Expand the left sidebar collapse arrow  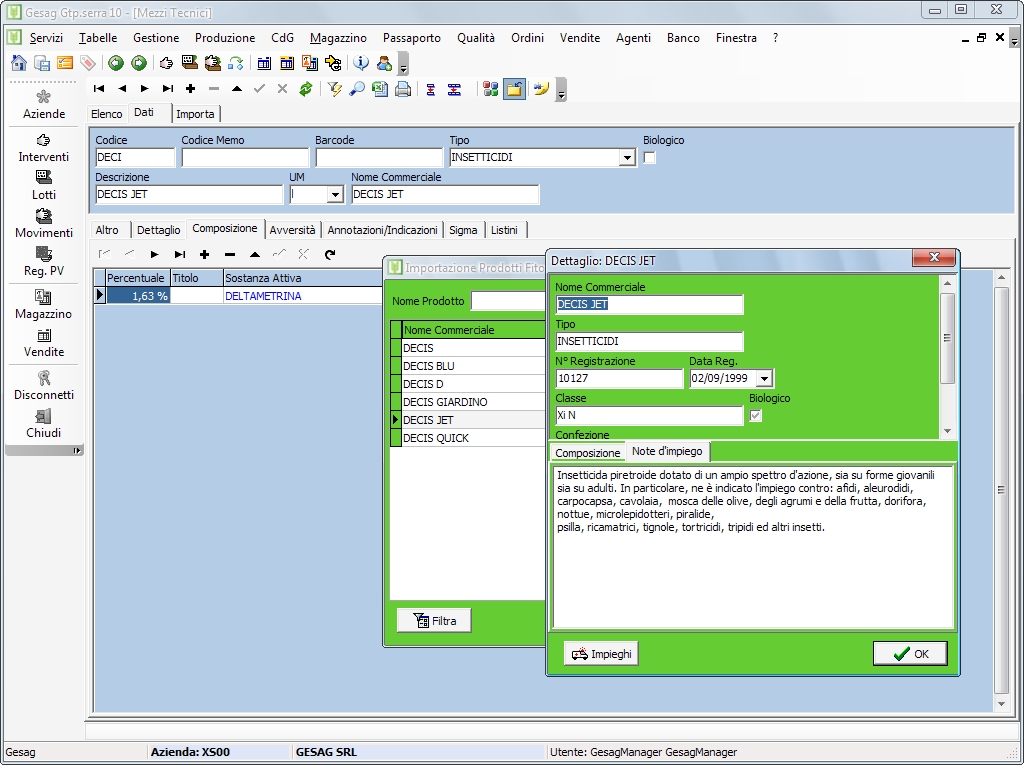click(x=76, y=450)
